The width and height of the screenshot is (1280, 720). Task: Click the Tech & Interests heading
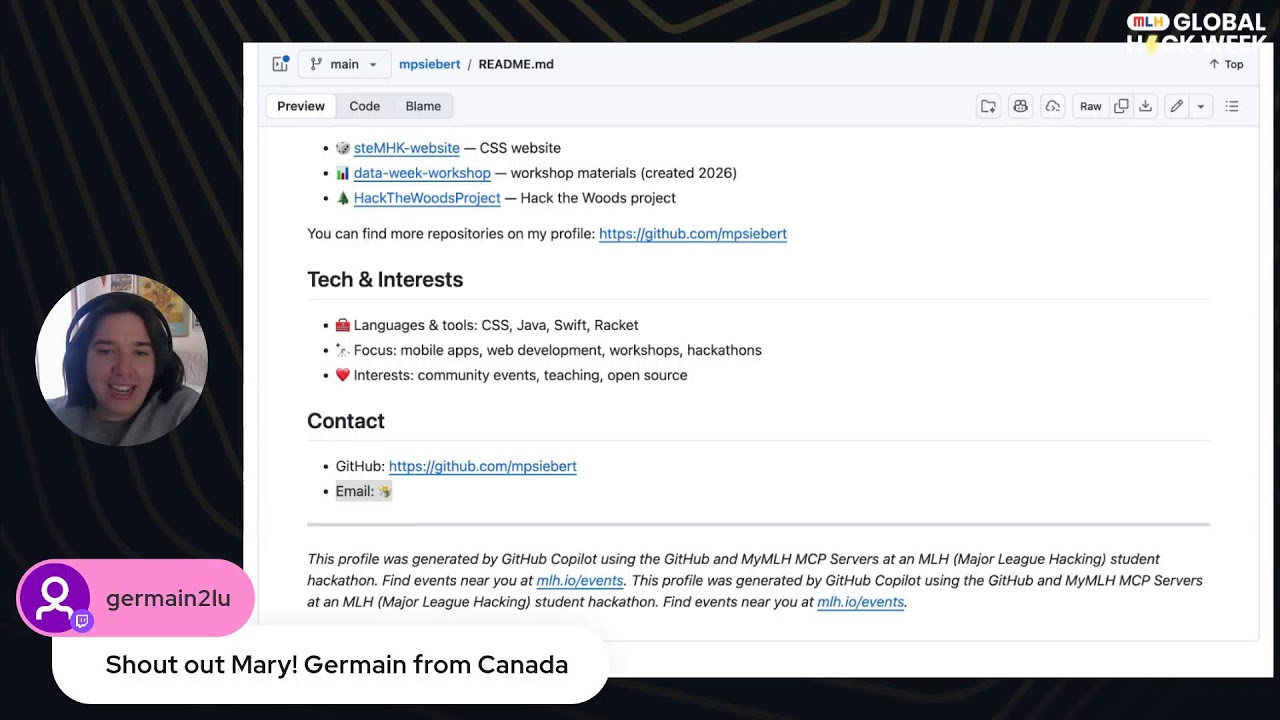tap(385, 280)
